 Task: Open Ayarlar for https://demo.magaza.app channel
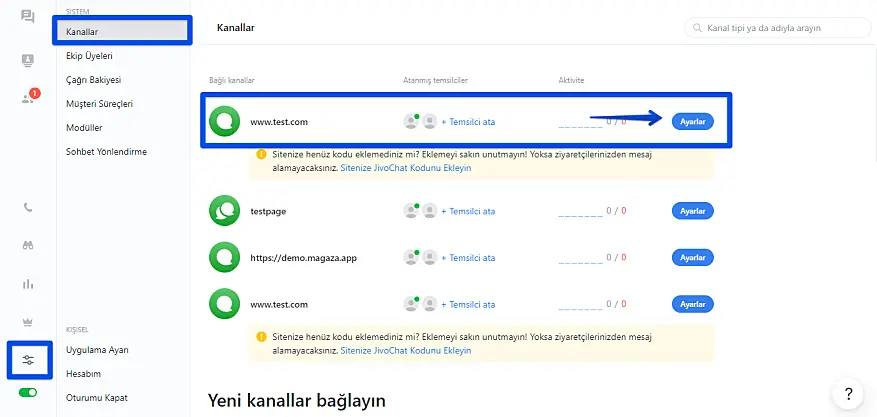(692, 258)
